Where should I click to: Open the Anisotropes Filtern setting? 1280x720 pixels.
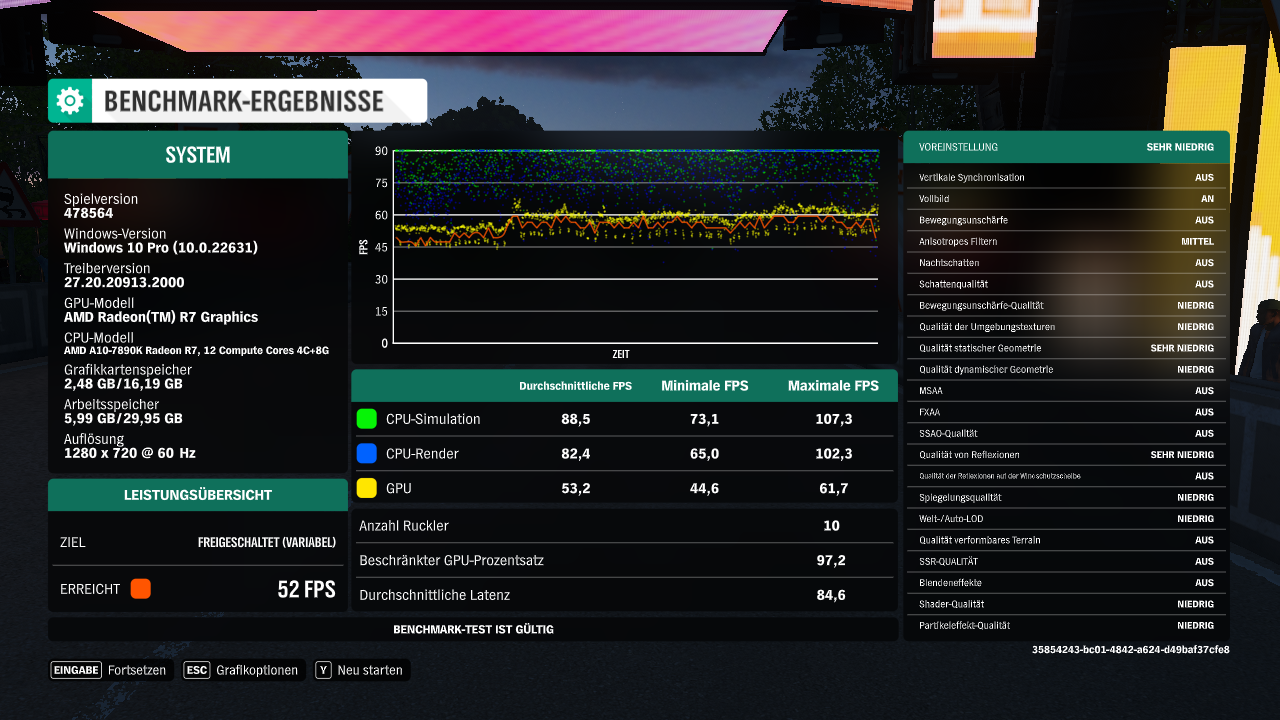pos(1066,240)
